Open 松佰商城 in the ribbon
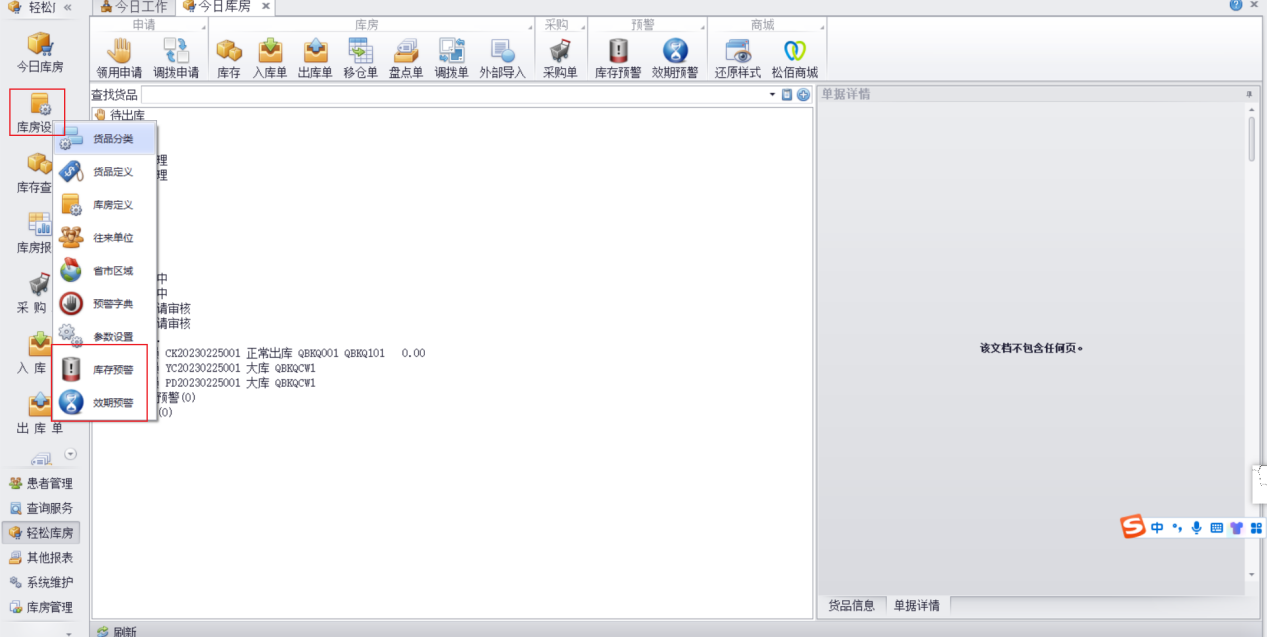1267x637 pixels. click(795, 58)
